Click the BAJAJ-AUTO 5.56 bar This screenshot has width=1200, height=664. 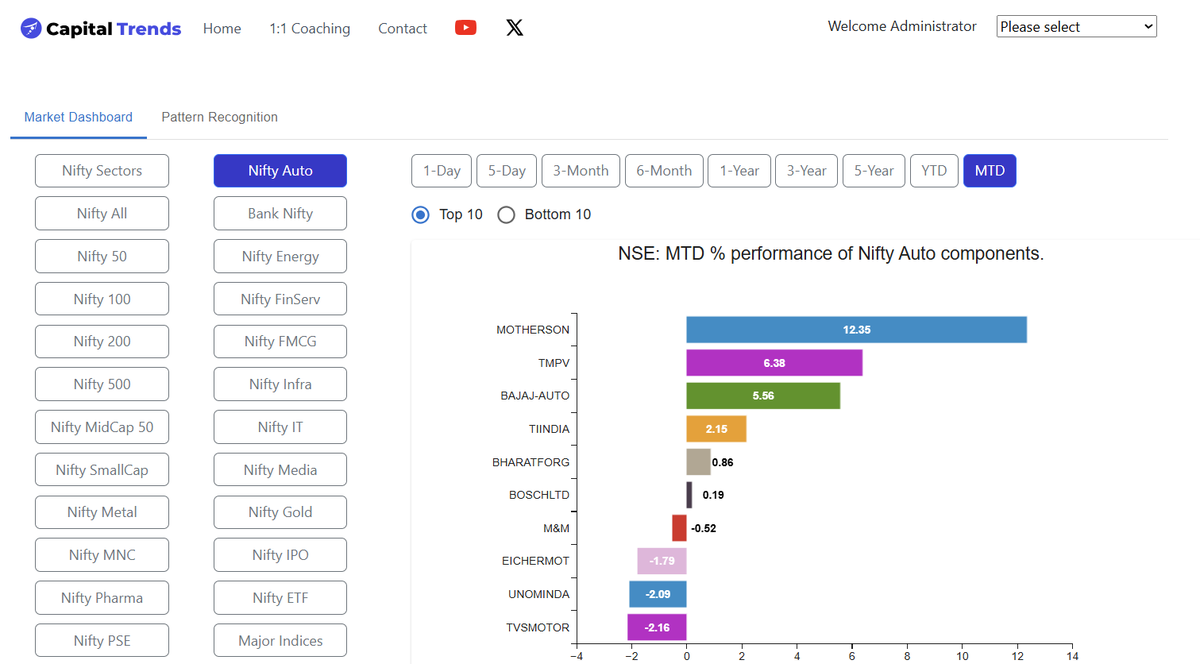tap(763, 396)
